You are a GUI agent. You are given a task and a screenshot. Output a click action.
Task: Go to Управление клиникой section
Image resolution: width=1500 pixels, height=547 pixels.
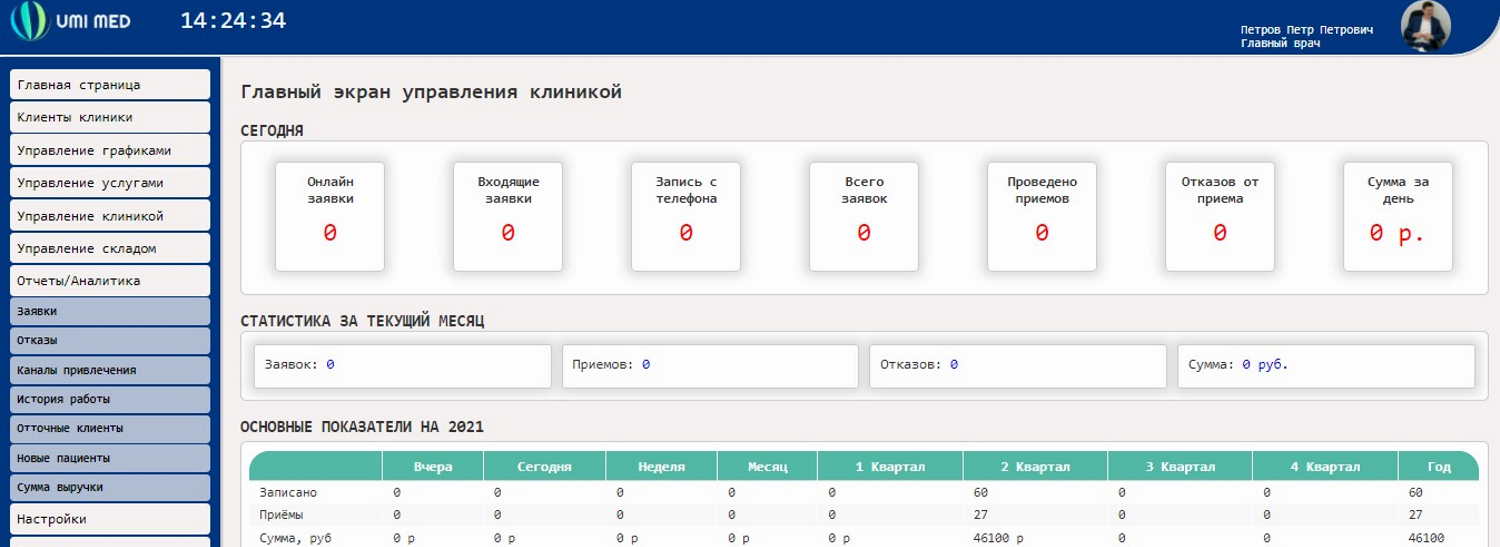pyautogui.click(x=110, y=216)
